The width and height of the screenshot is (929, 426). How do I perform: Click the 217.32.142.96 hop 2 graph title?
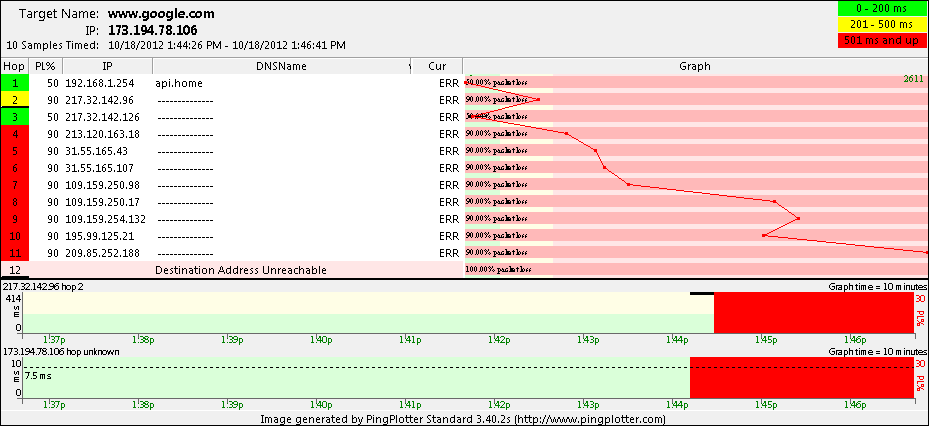[43, 286]
